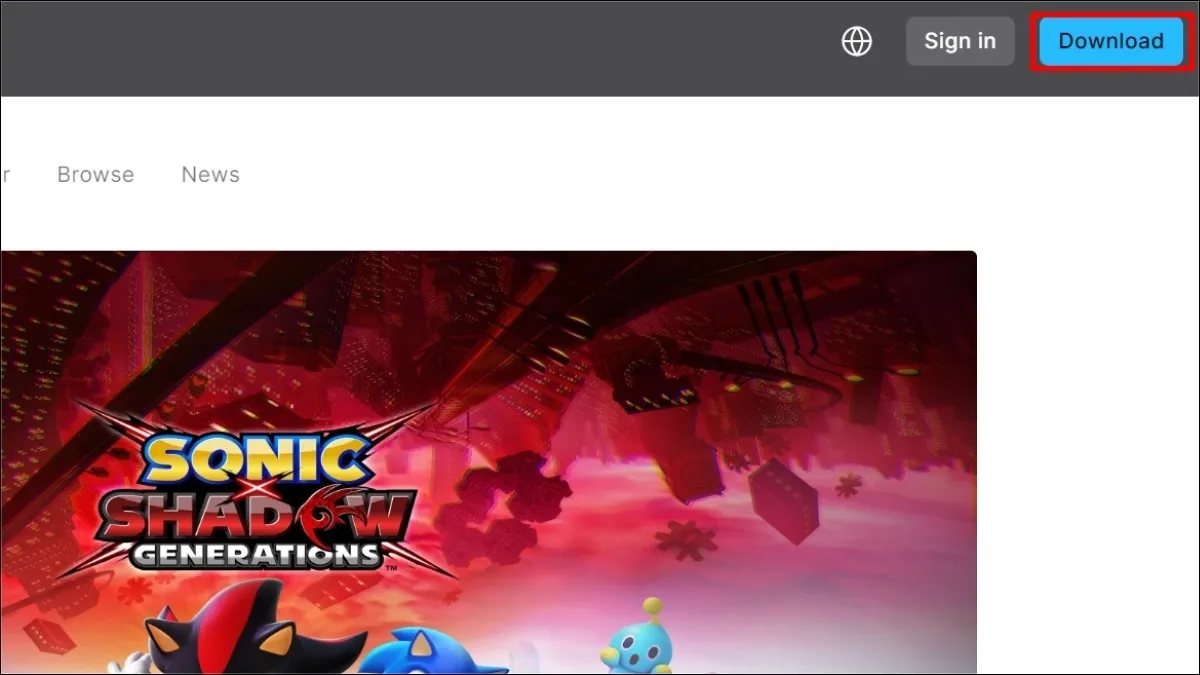The width and height of the screenshot is (1200, 675).
Task: Click the Sign in button
Action: point(960,41)
